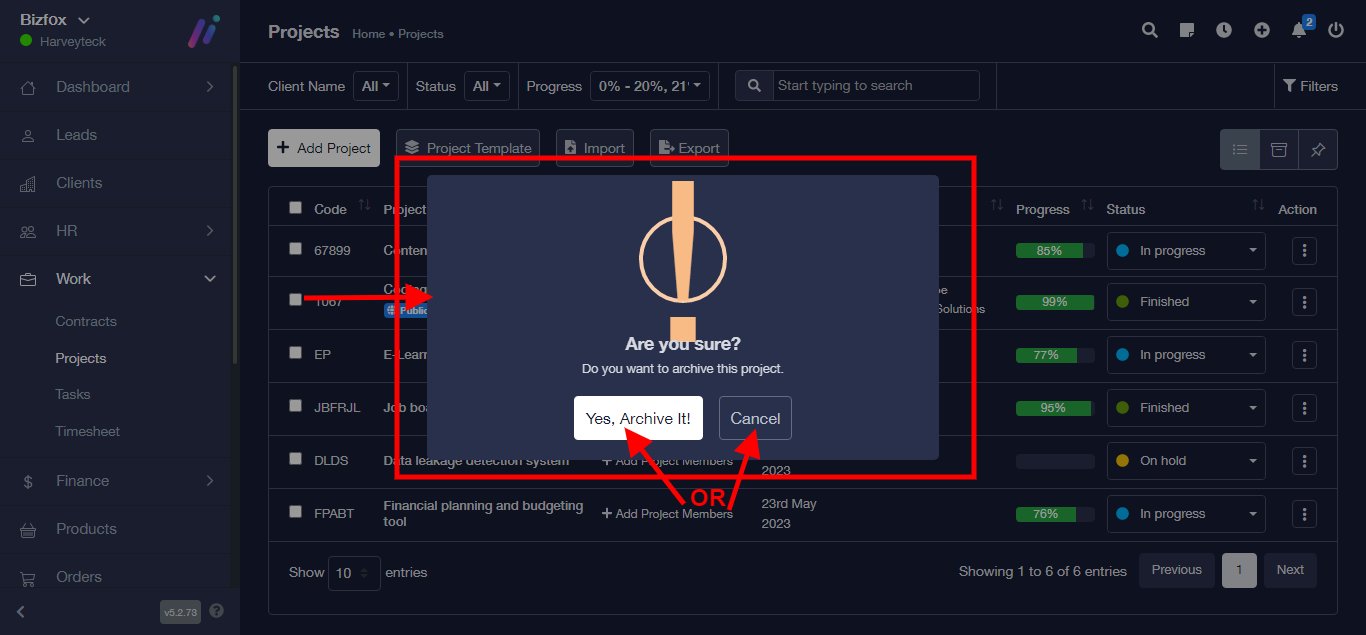Click the power logout icon

pyautogui.click(x=1336, y=31)
